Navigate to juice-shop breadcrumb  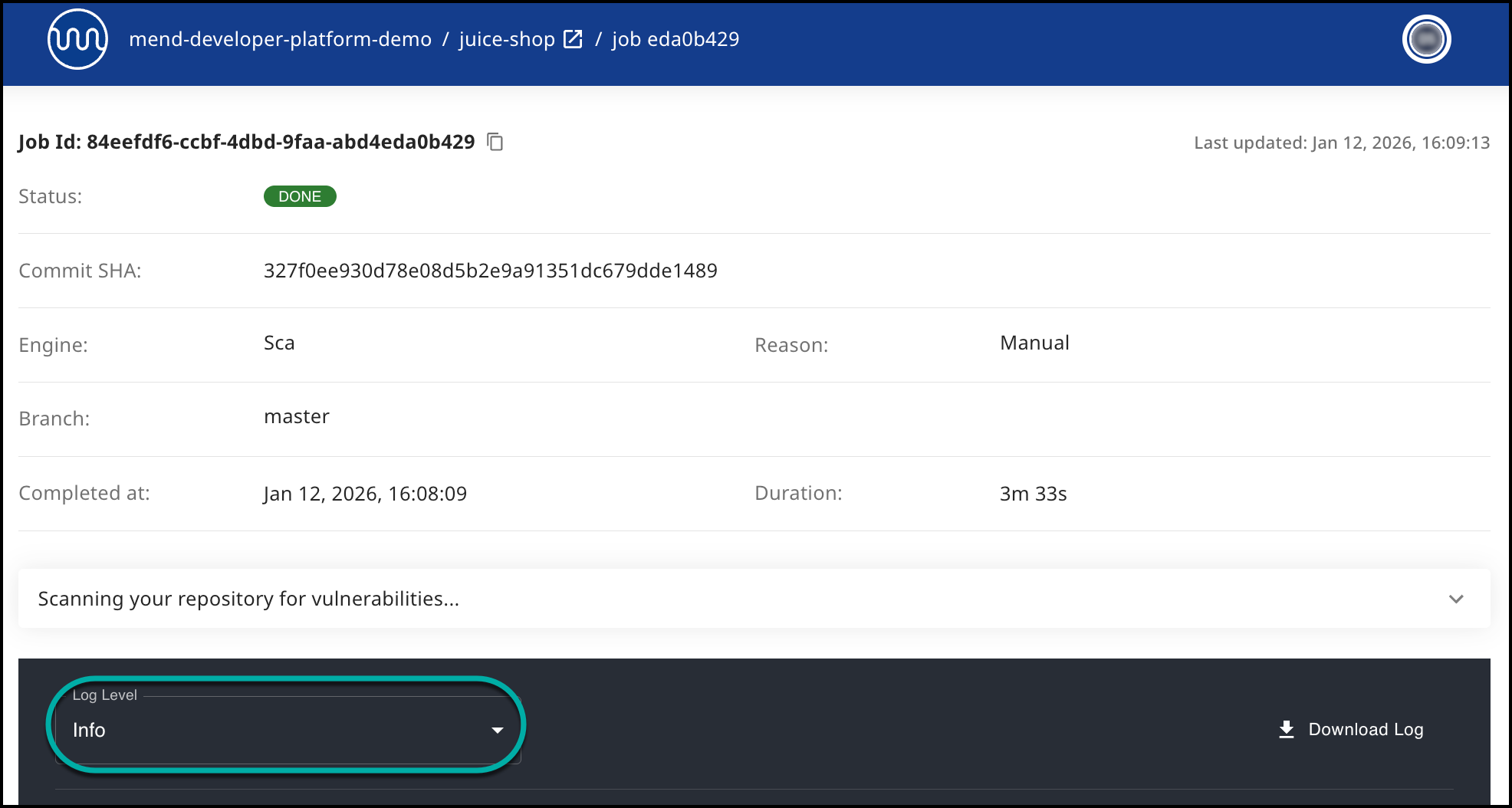pos(506,39)
